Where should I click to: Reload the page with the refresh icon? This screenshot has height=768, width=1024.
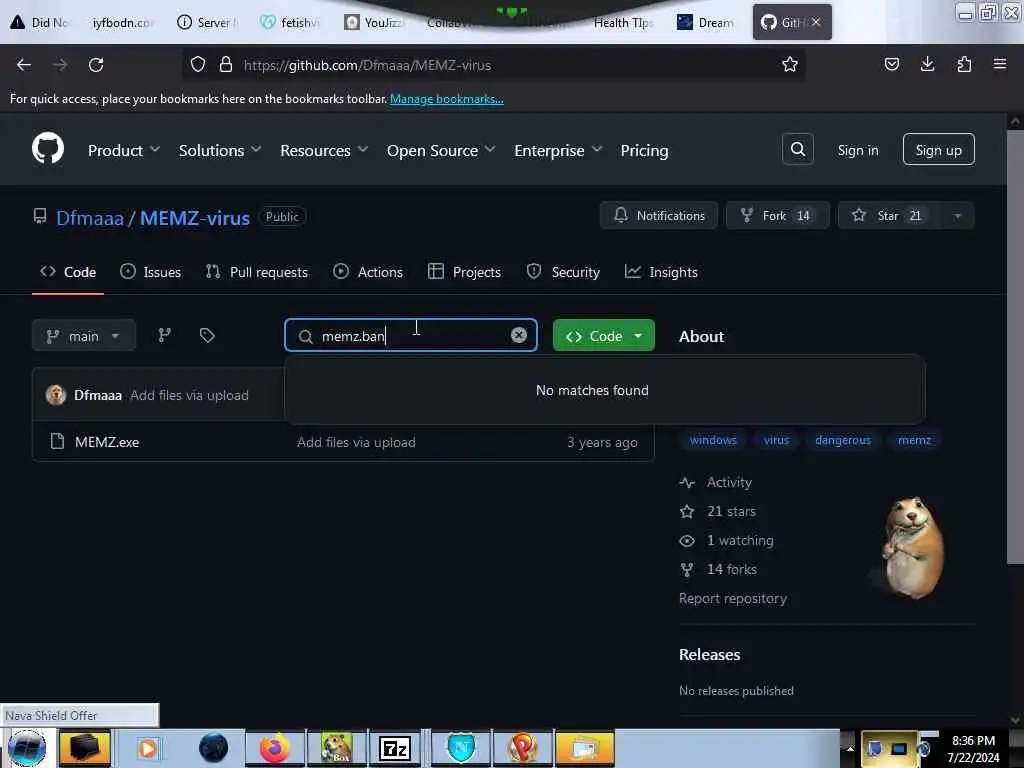96,65
